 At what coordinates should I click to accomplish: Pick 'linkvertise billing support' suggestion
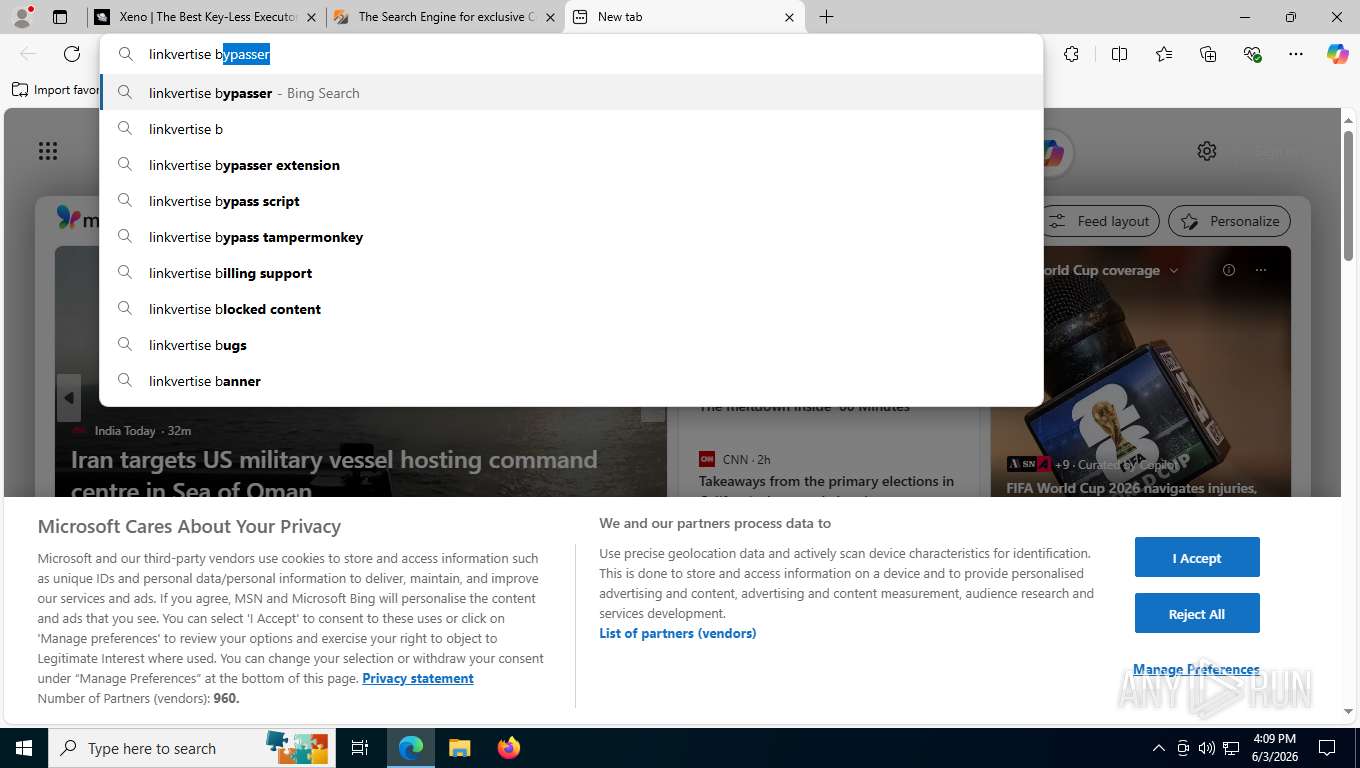pyautogui.click(x=571, y=273)
